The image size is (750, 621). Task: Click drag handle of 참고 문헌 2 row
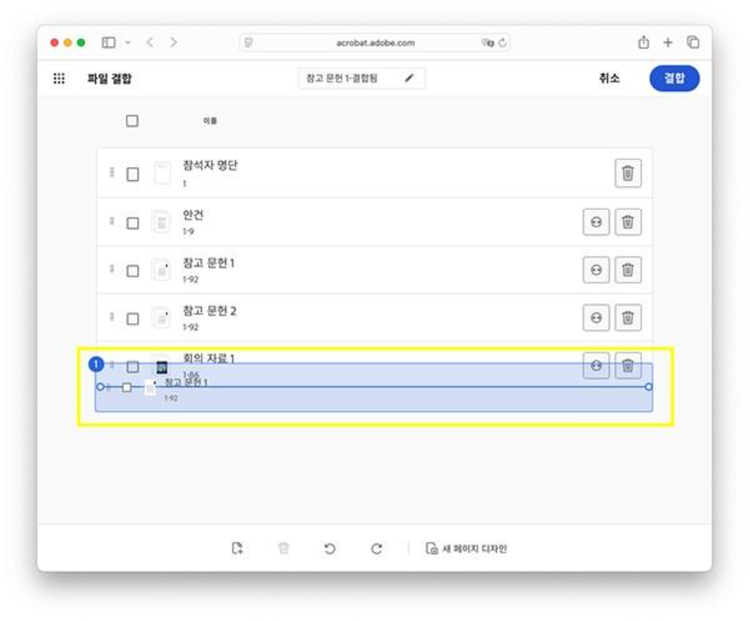(x=111, y=317)
